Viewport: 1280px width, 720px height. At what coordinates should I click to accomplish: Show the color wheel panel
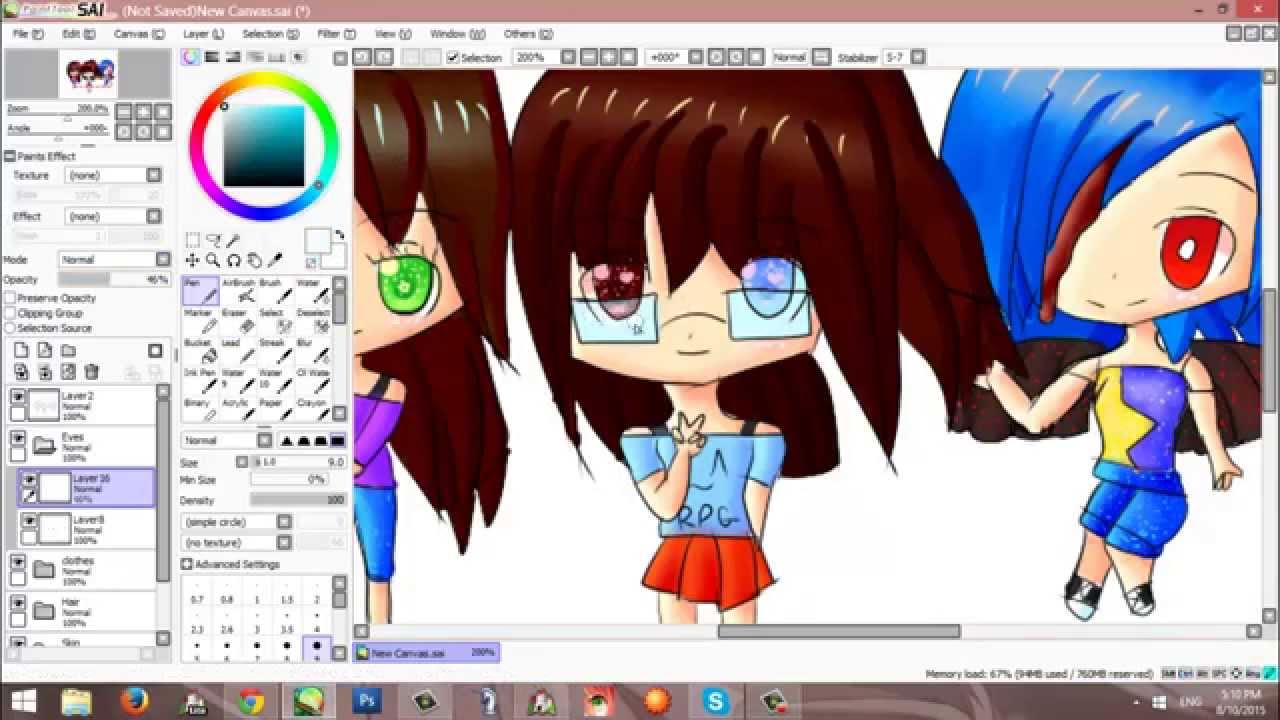click(190, 58)
